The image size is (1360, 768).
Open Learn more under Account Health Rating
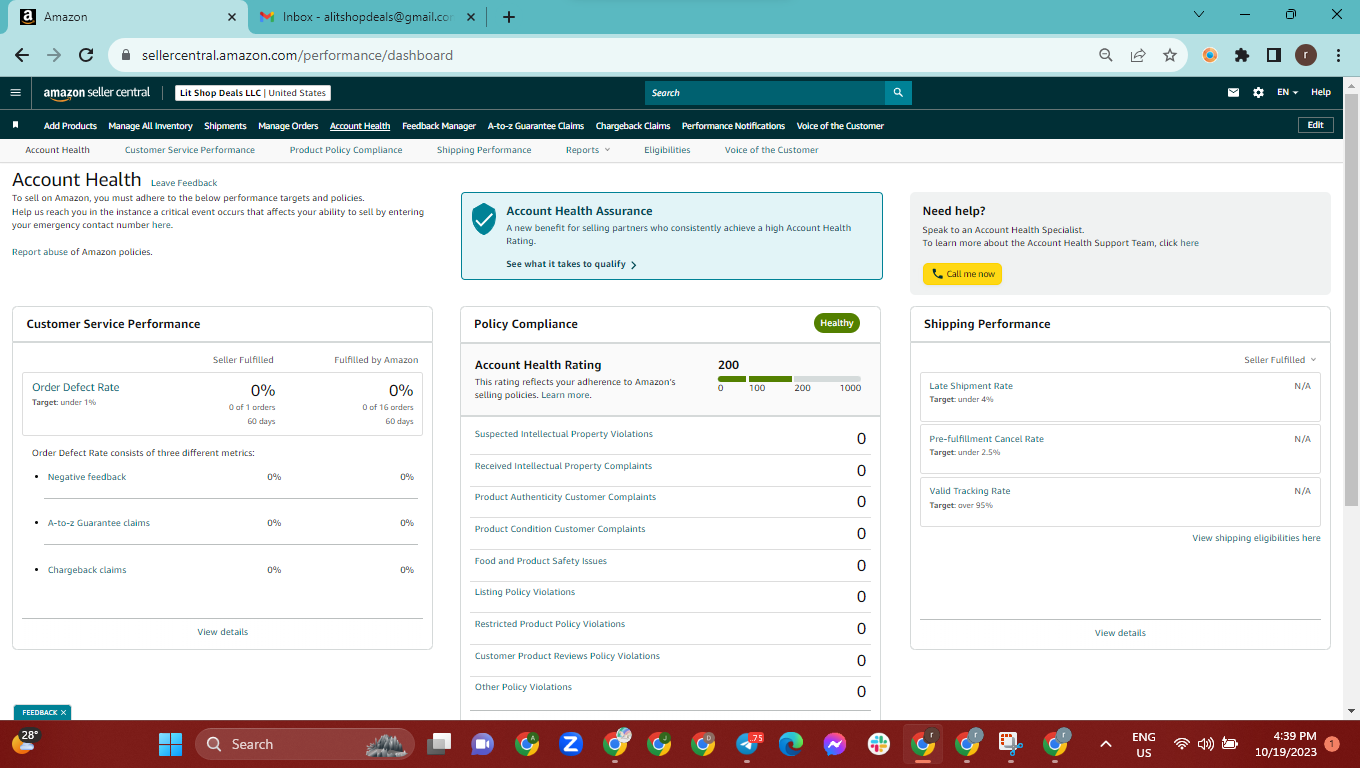tap(565, 395)
